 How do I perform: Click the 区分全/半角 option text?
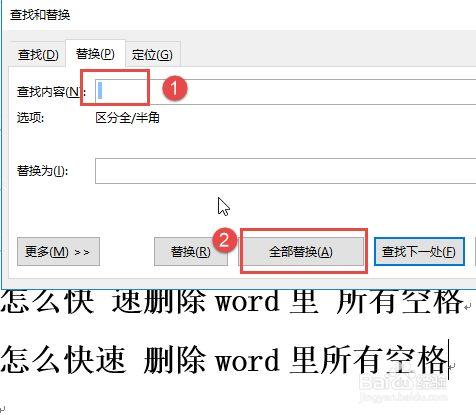coord(127,118)
